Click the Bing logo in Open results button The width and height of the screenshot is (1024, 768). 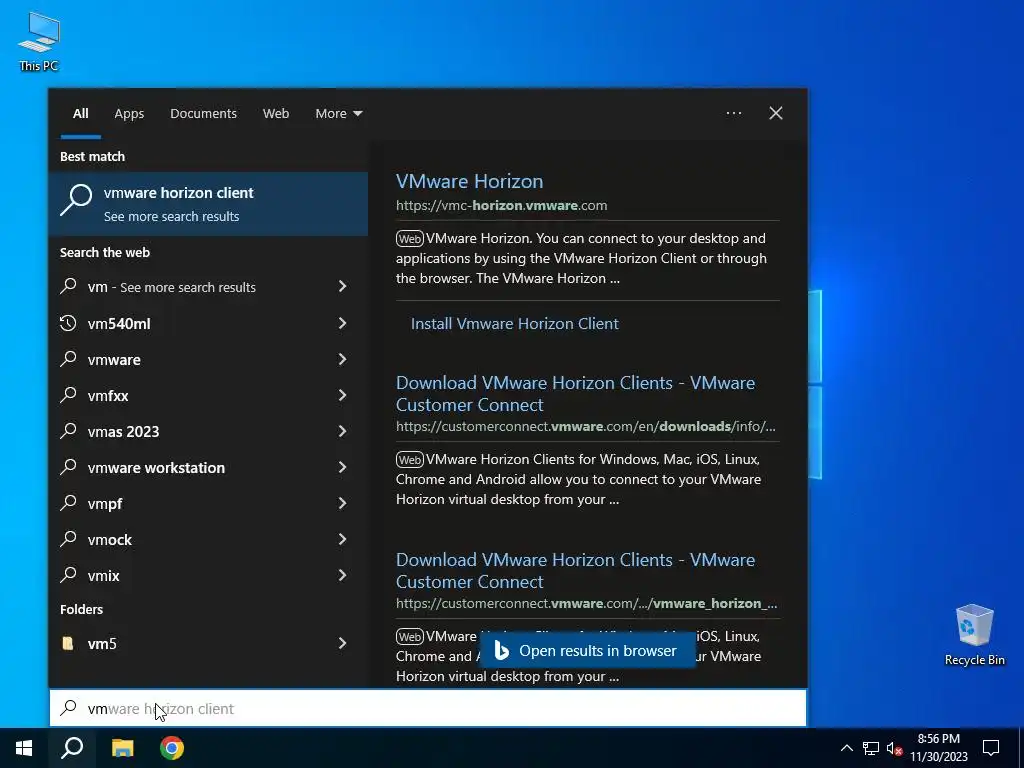[501, 650]
